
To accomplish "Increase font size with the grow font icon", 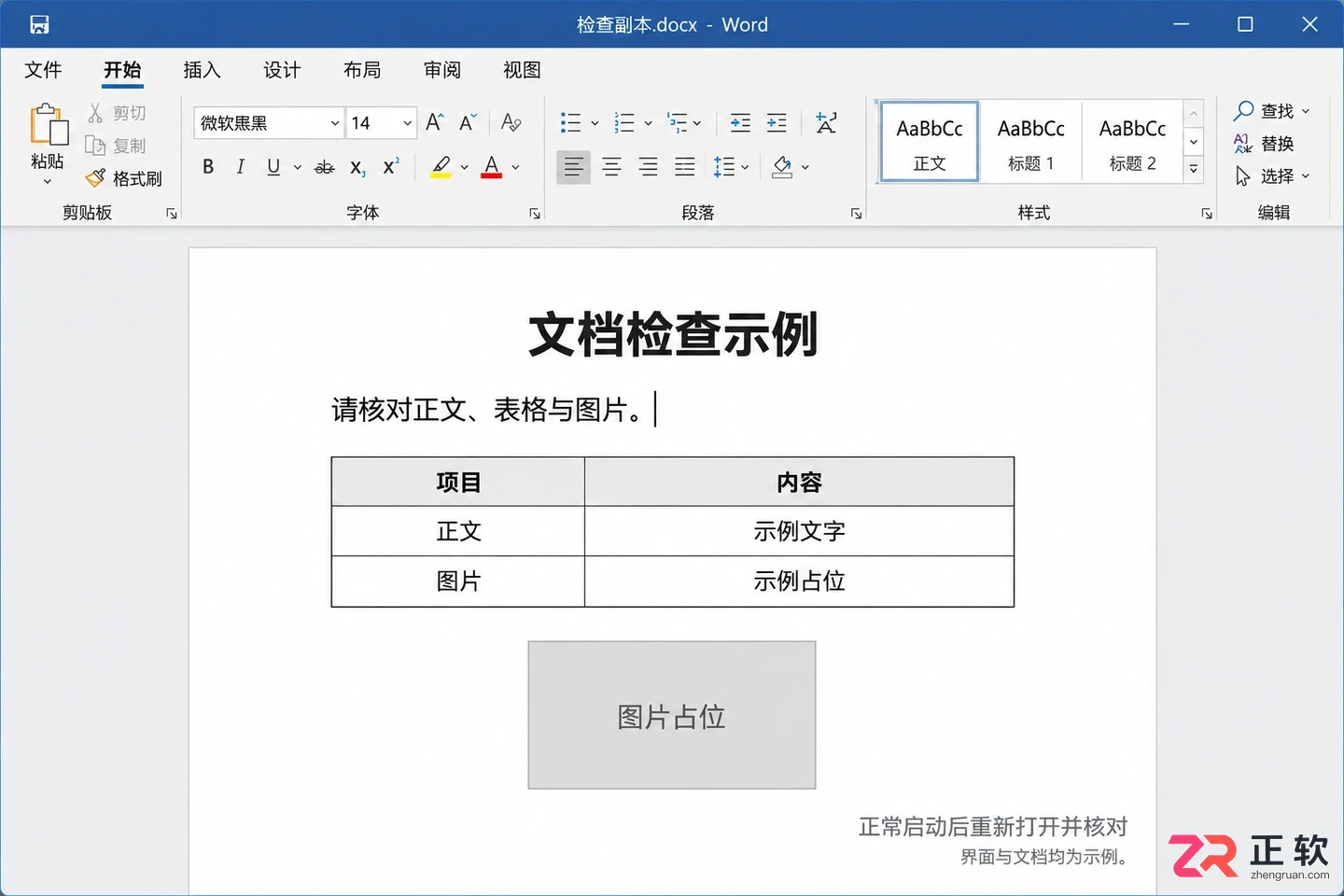I will (x=435, y=122).
